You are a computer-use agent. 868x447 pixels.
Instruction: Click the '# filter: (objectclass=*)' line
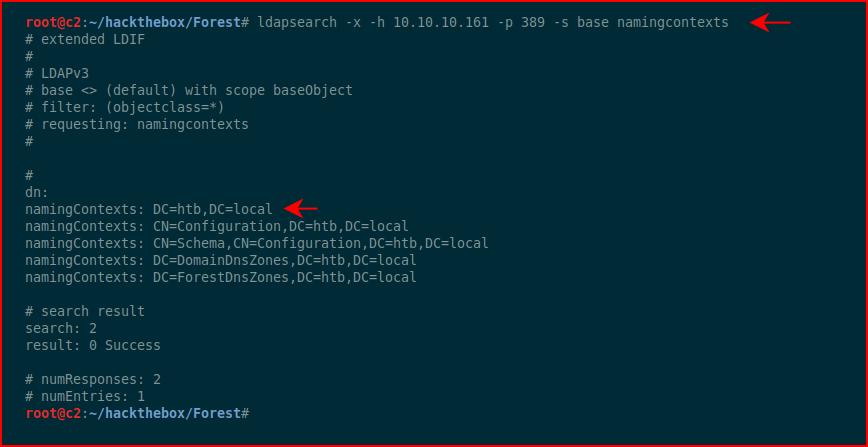pos(125,107)
